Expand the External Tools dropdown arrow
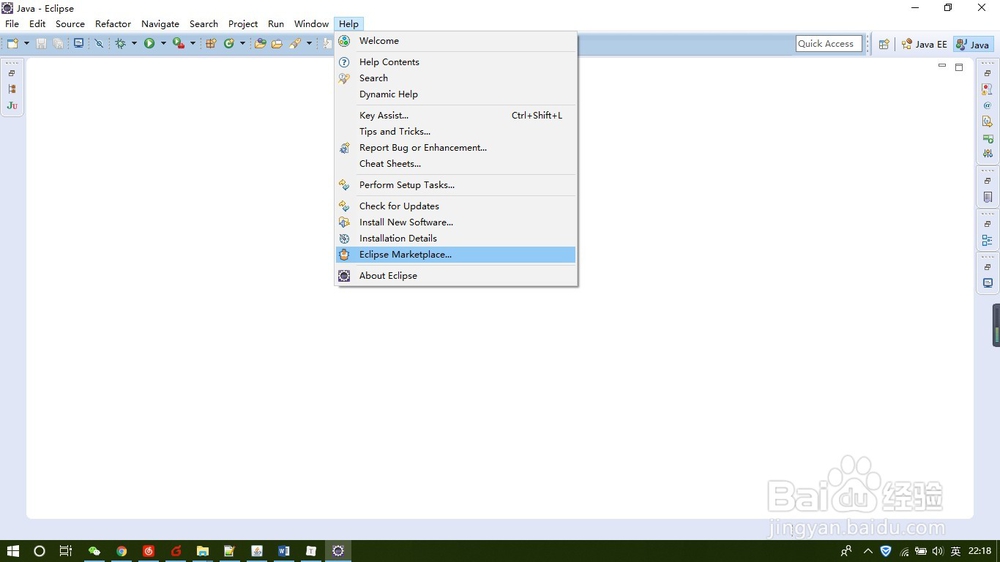 pyautogui.click(x=193, y=43)
